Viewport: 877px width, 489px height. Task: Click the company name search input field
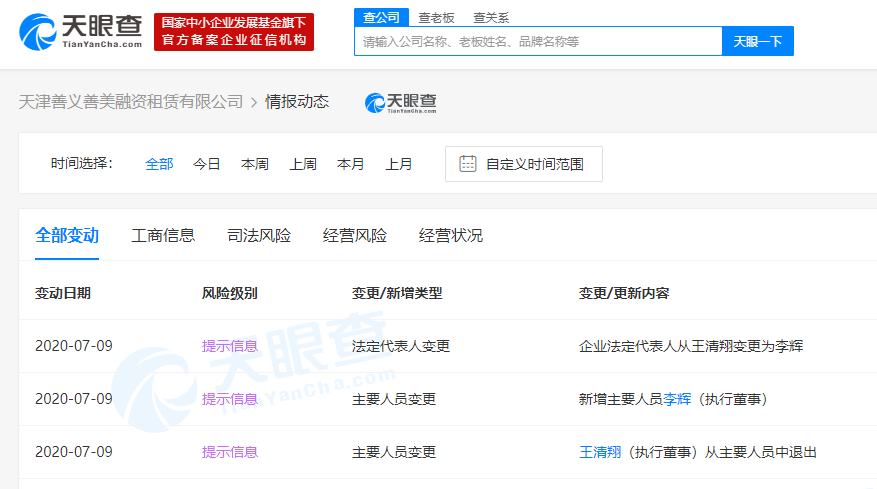click(x=538, y=42)
